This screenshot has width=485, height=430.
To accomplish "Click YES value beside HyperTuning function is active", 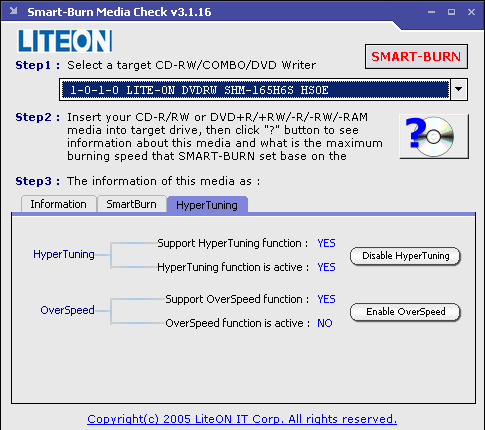I will click(x=326, y=267).
